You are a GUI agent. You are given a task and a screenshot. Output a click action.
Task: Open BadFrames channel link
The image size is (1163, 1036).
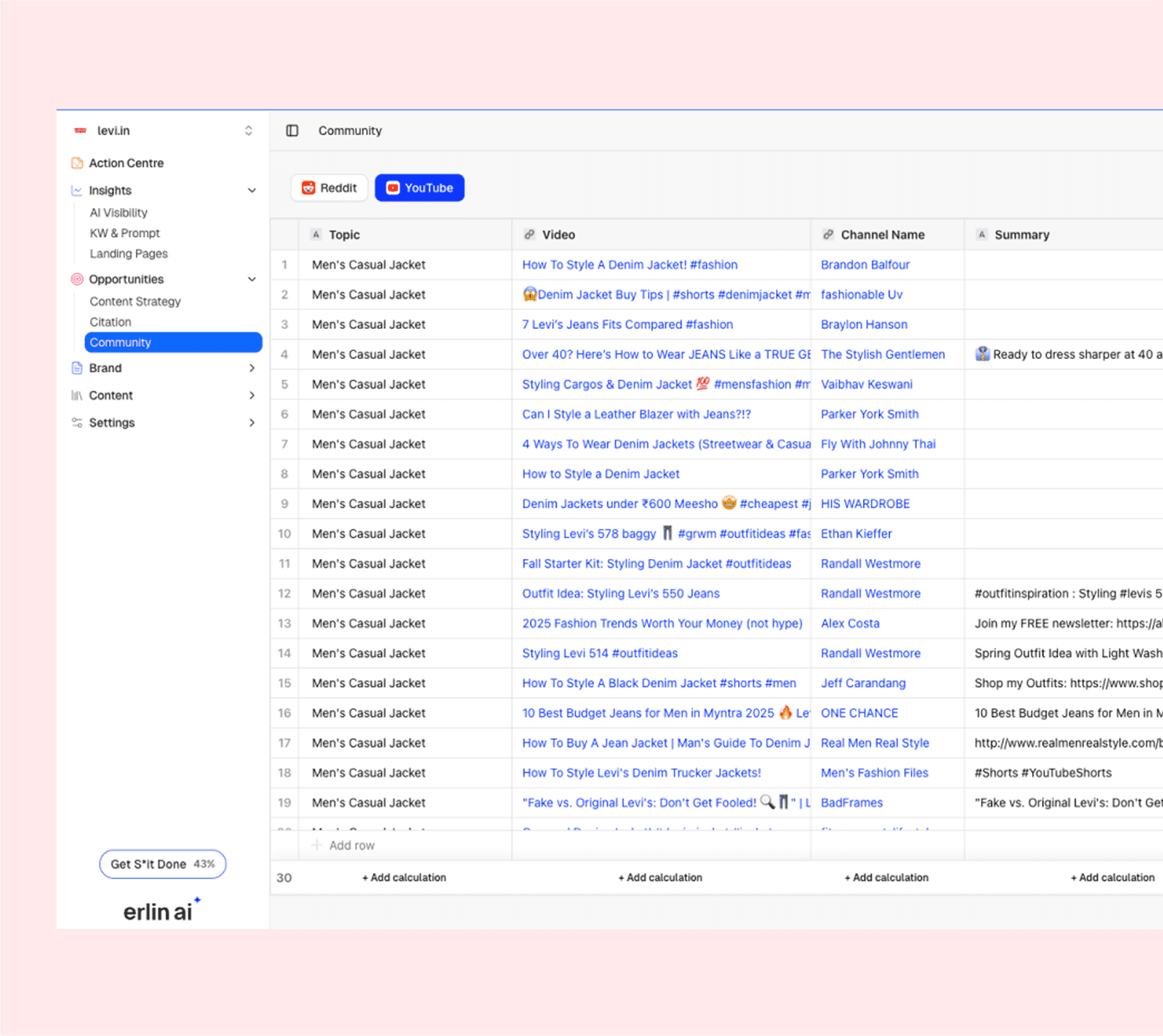coord(852,803)
